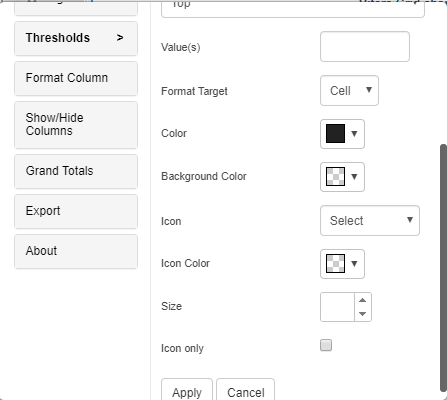Open the Format Column section
This screenshot has width=447, height=400.
click(76, 78)
